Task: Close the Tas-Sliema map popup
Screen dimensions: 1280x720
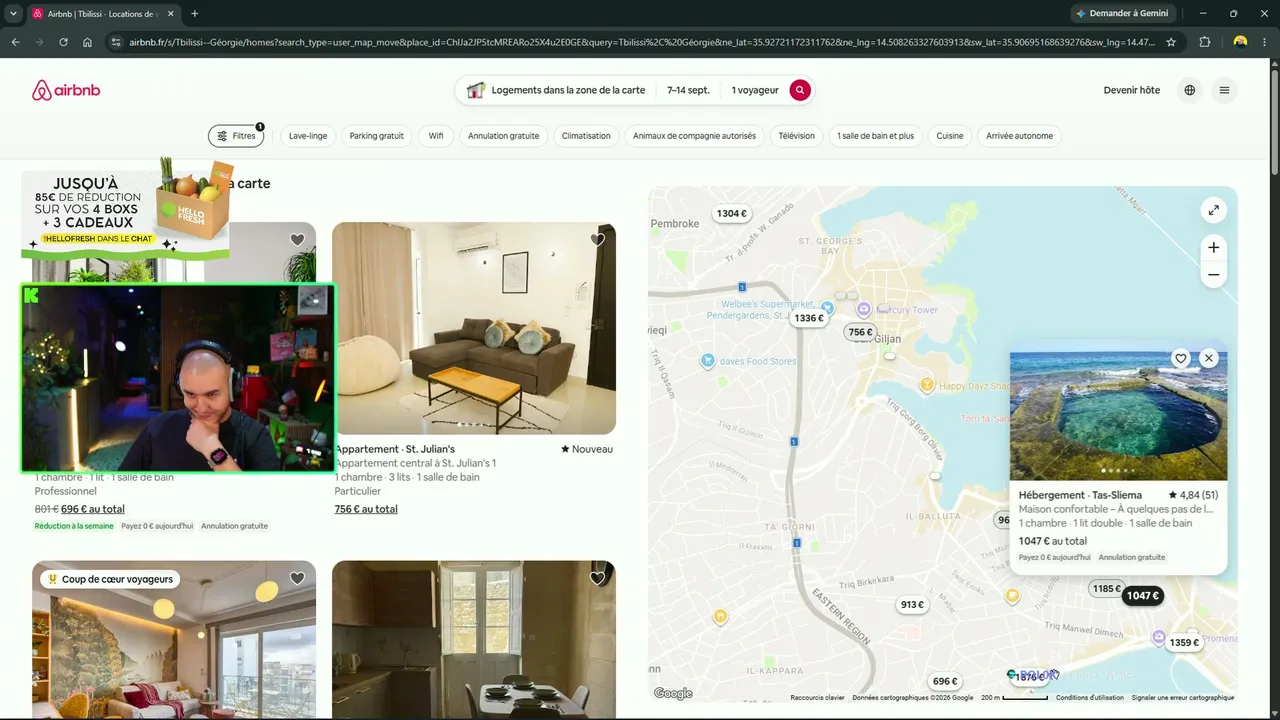Action: click(x=1209, y=358)
